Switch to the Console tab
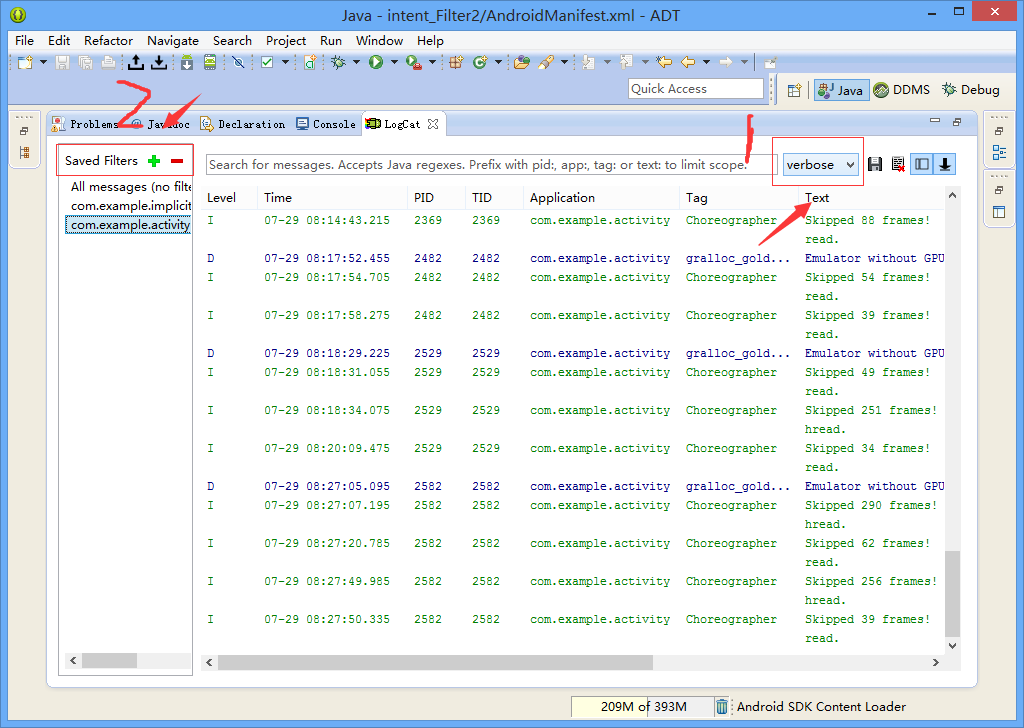Image resolution: width=1024 pixels, height=728 pixels. (x=326, y=124)
